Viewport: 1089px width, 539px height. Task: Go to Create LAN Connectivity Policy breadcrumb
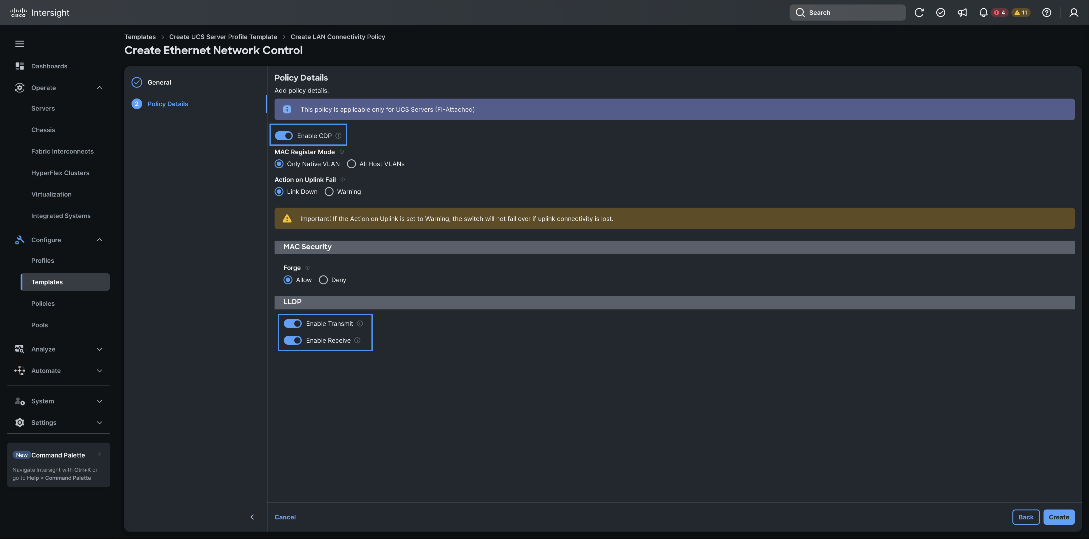click(338, 36)
